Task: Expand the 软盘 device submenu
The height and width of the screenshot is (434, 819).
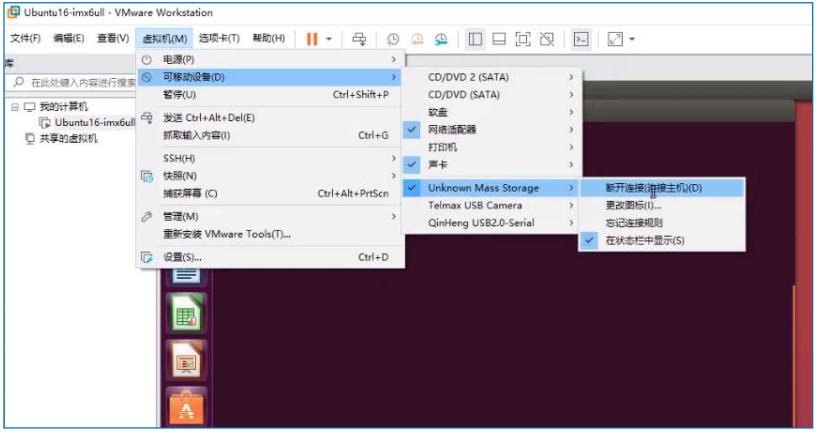Action: click(492, 112)
